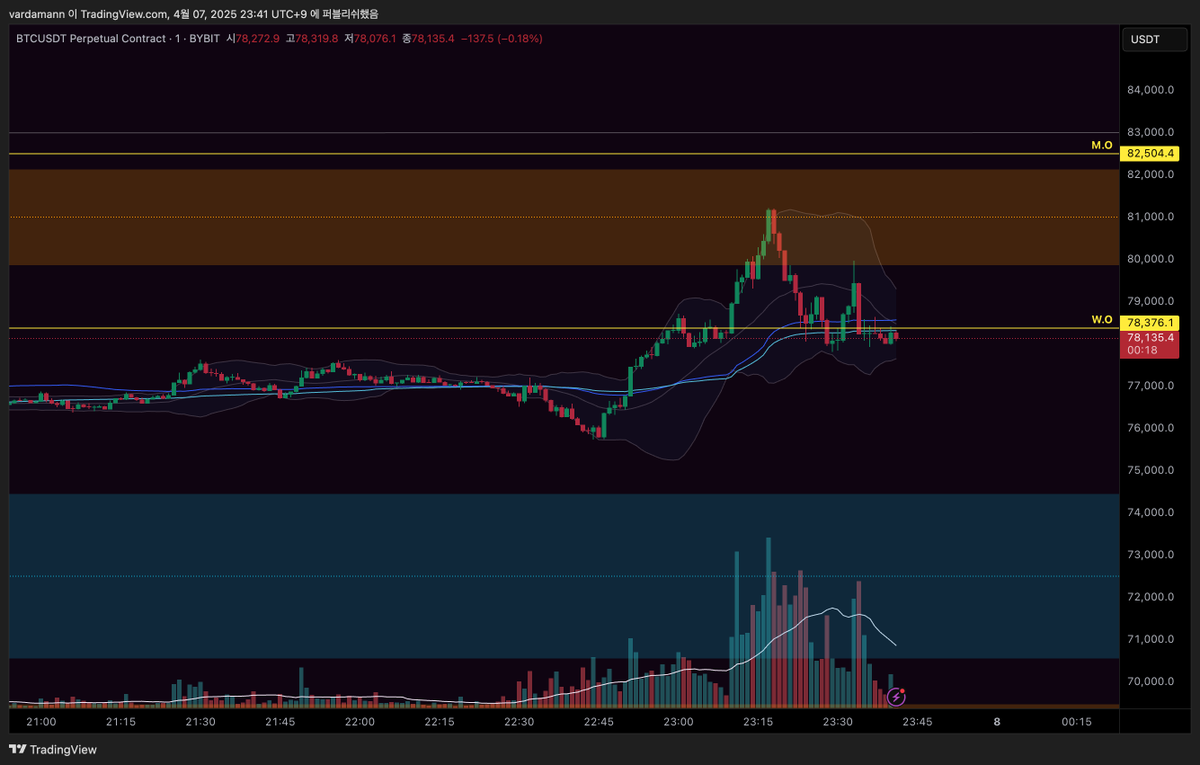Image resolution: width=1200 pixels, height=765 pixels.
Task: Click the W.O line label
Action: 1102,320
